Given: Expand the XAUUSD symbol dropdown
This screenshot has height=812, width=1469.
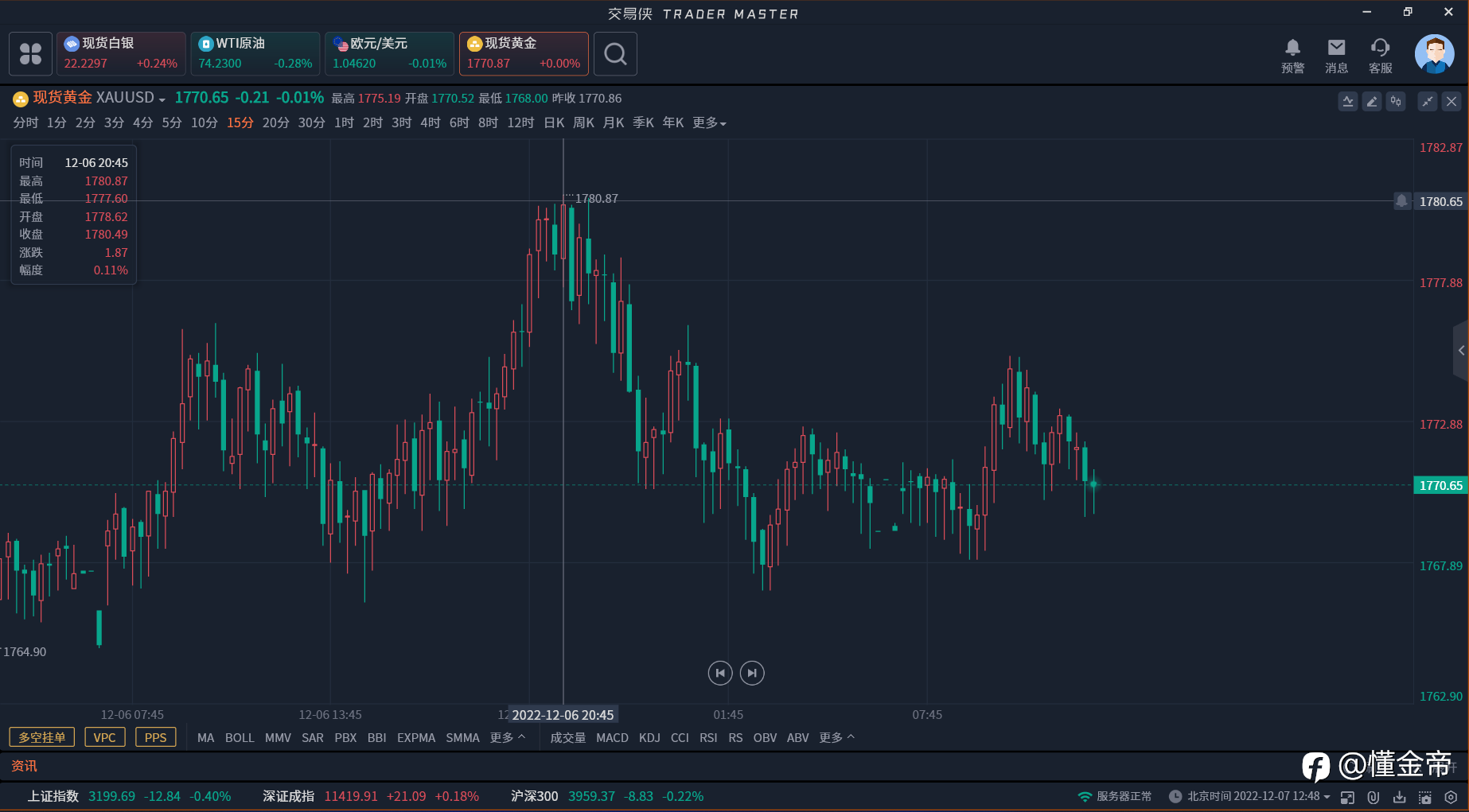Looking at the screenshot, I should point(162,99).
